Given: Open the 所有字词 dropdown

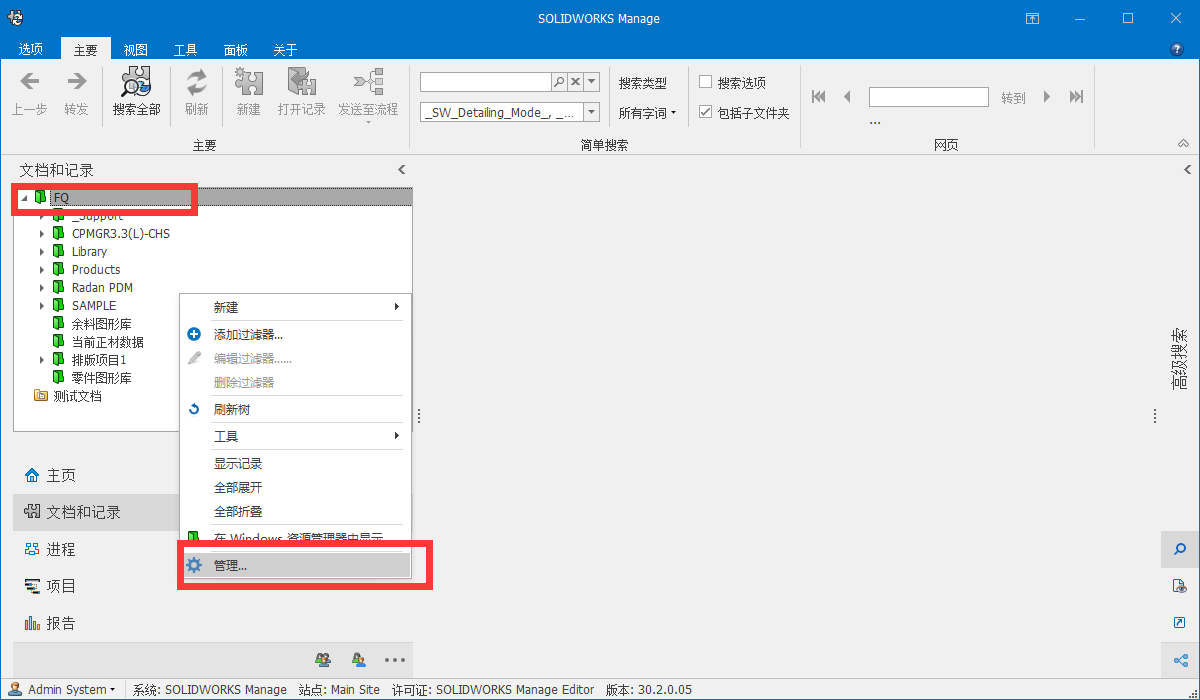Looking at the screenshot, I should 647,113.
